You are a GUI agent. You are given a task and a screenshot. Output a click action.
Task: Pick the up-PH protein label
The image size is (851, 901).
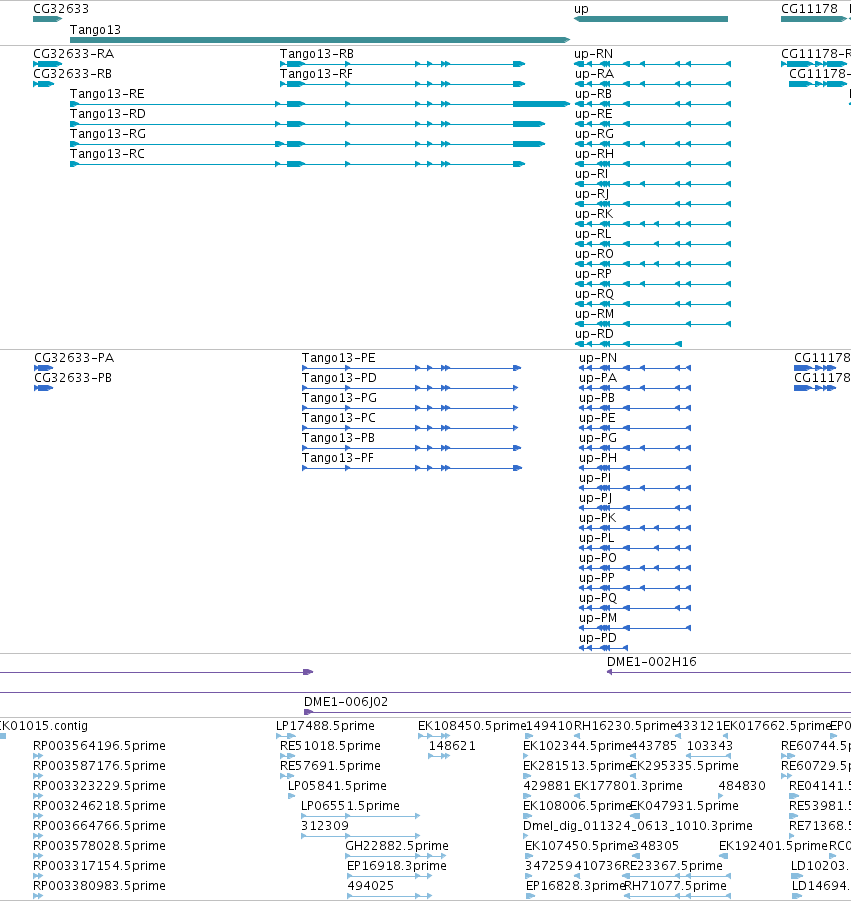coord(598,457)
